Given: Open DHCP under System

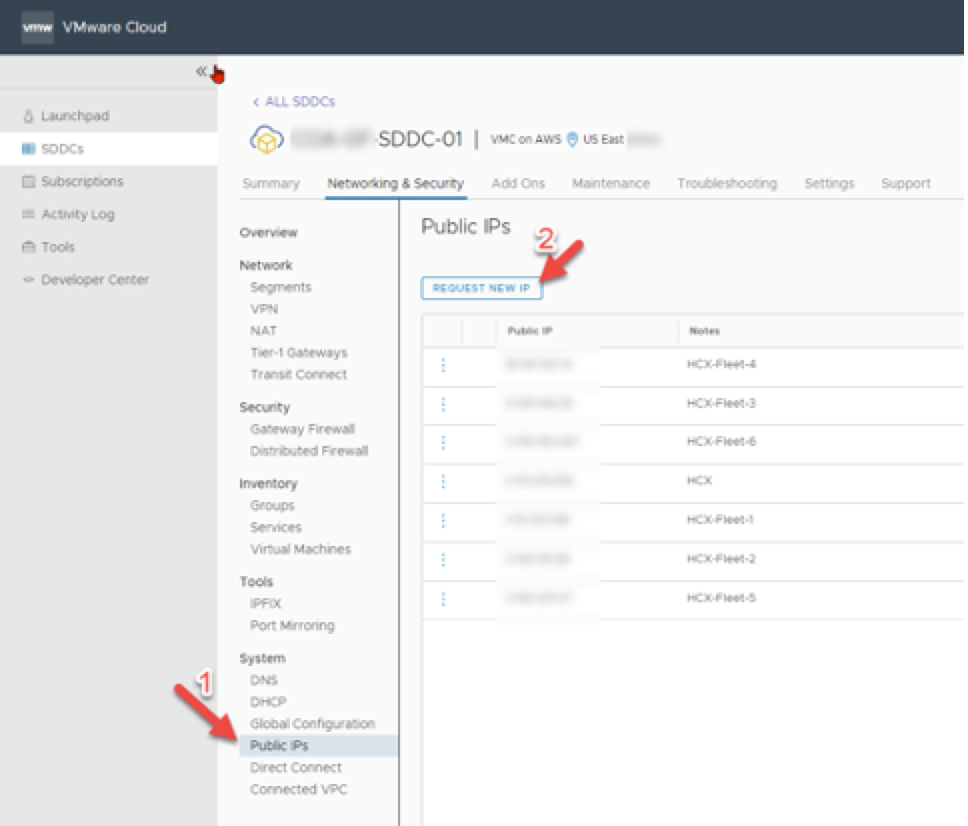Looking at the screenshot, I should click(268, 702).
